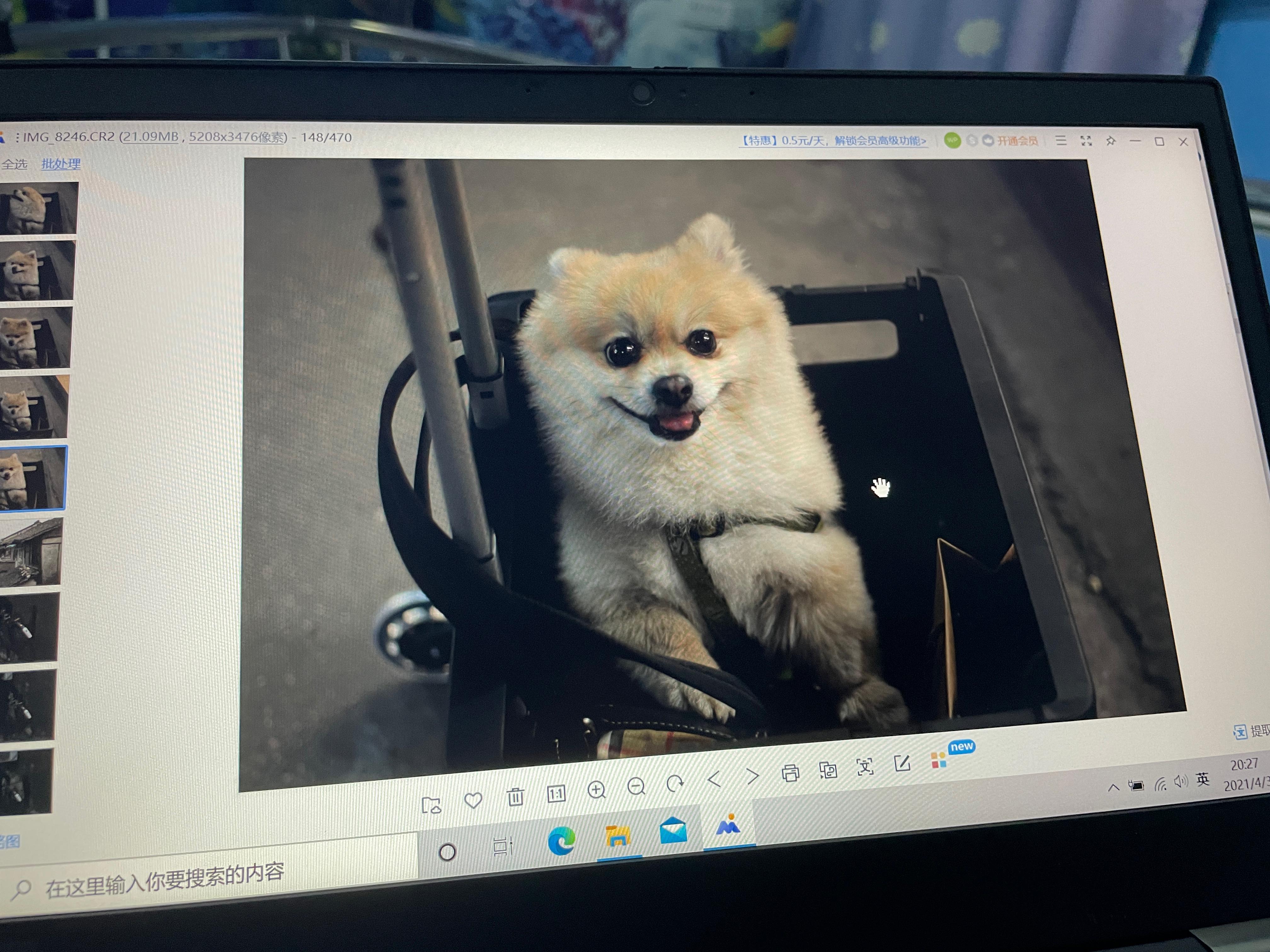The image size is (1270, 952).
Task: Open the hamburger main menu
Action: pyautogui.click(x=1061, y=140)
